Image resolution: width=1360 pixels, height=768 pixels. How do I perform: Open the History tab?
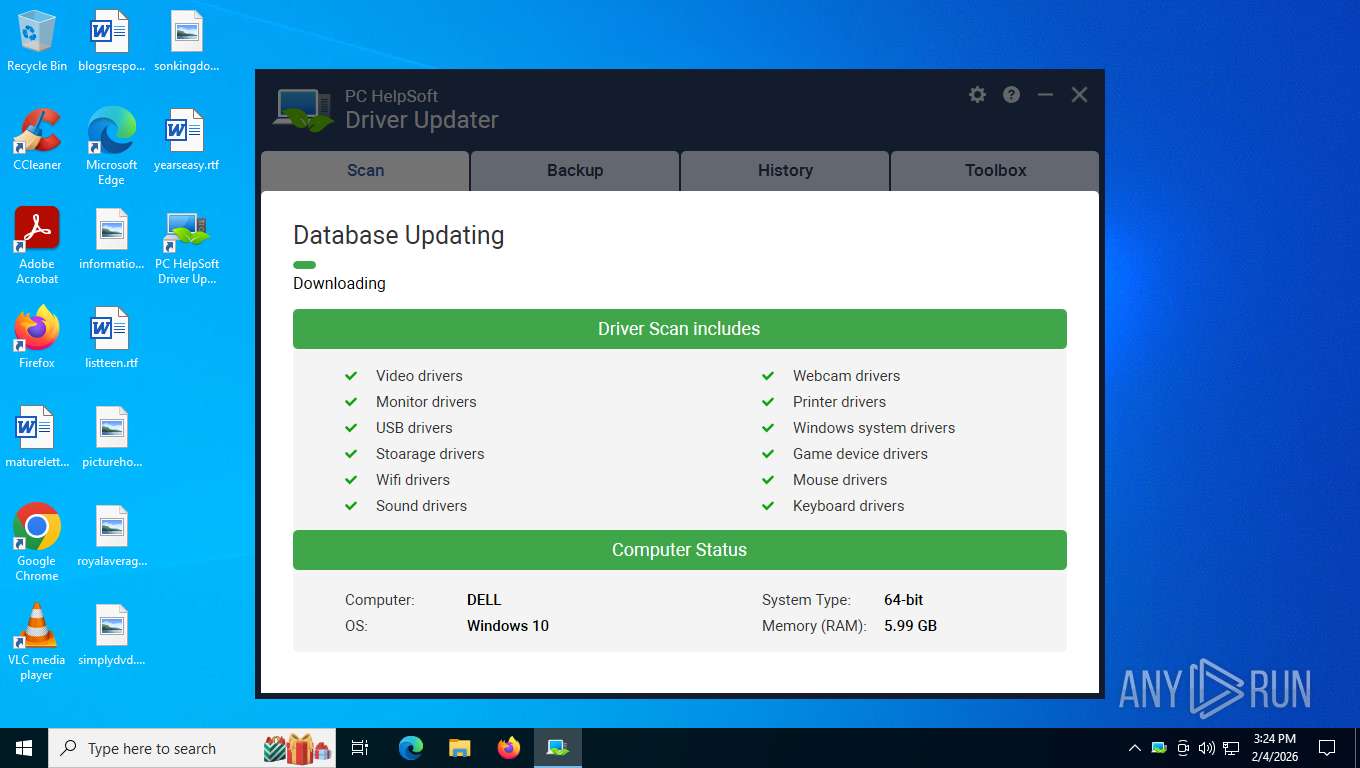coord(785,170)
